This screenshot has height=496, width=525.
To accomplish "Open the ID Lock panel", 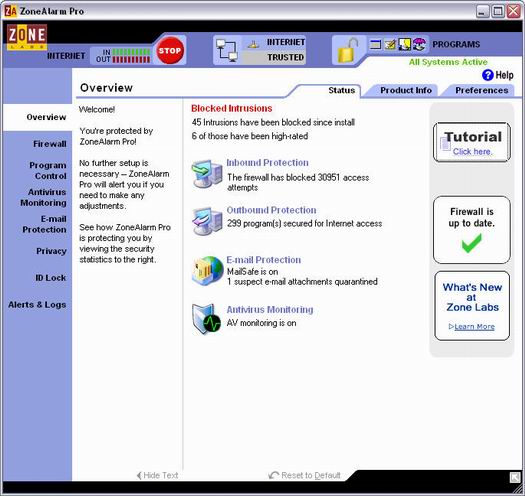I will click(x=51, y=278).
